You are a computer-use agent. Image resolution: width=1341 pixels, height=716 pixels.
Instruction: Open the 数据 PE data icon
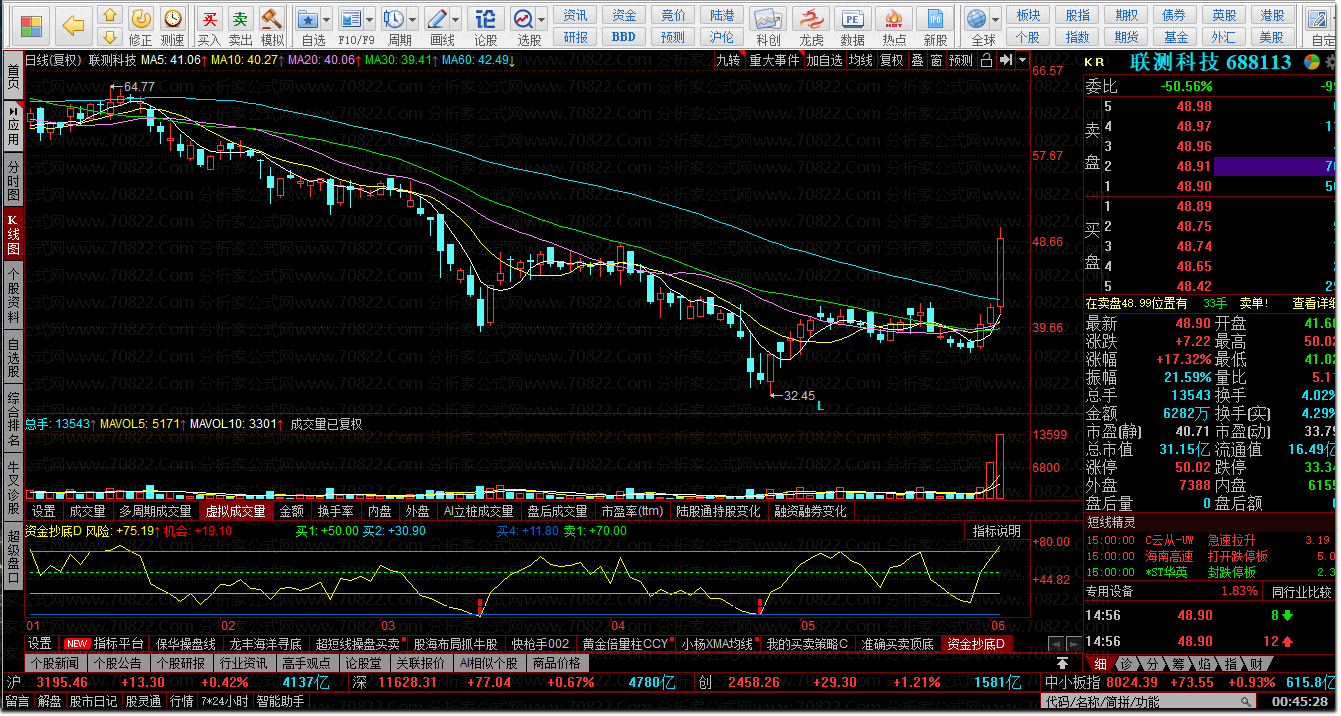click(852, 18)
